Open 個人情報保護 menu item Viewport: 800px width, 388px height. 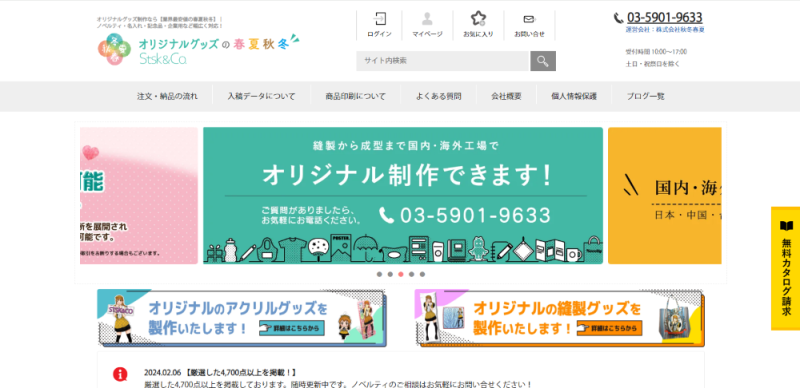574,96
